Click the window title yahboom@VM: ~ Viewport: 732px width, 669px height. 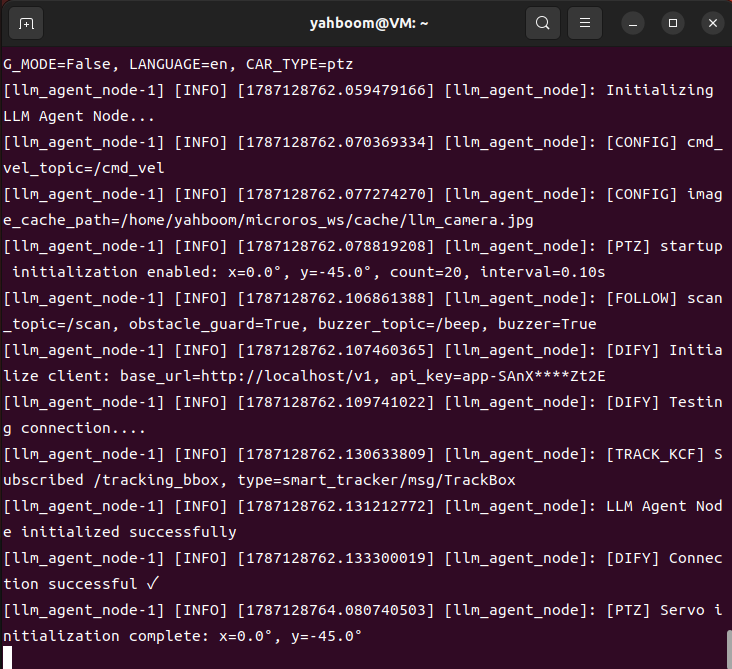click(x=369, y=23)
